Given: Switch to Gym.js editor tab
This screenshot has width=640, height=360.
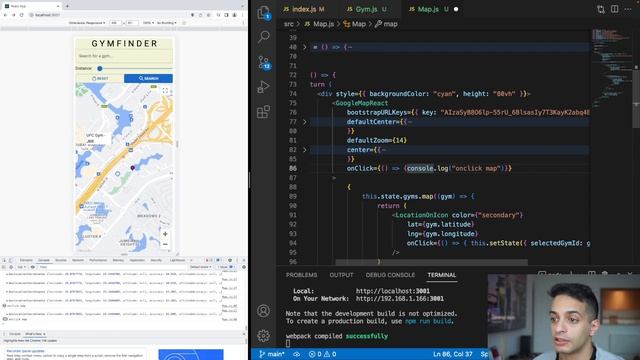Looking at the screenshot, I should click(366, 9).
